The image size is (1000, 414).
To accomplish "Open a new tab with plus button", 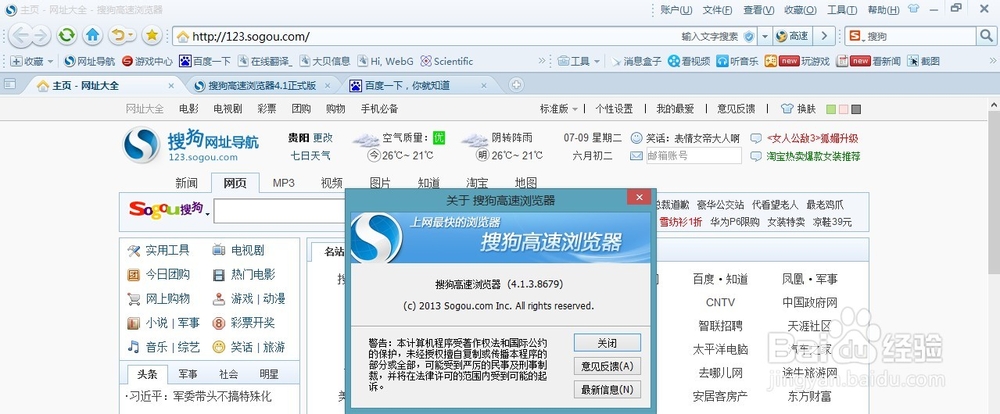I will [516, 85].
